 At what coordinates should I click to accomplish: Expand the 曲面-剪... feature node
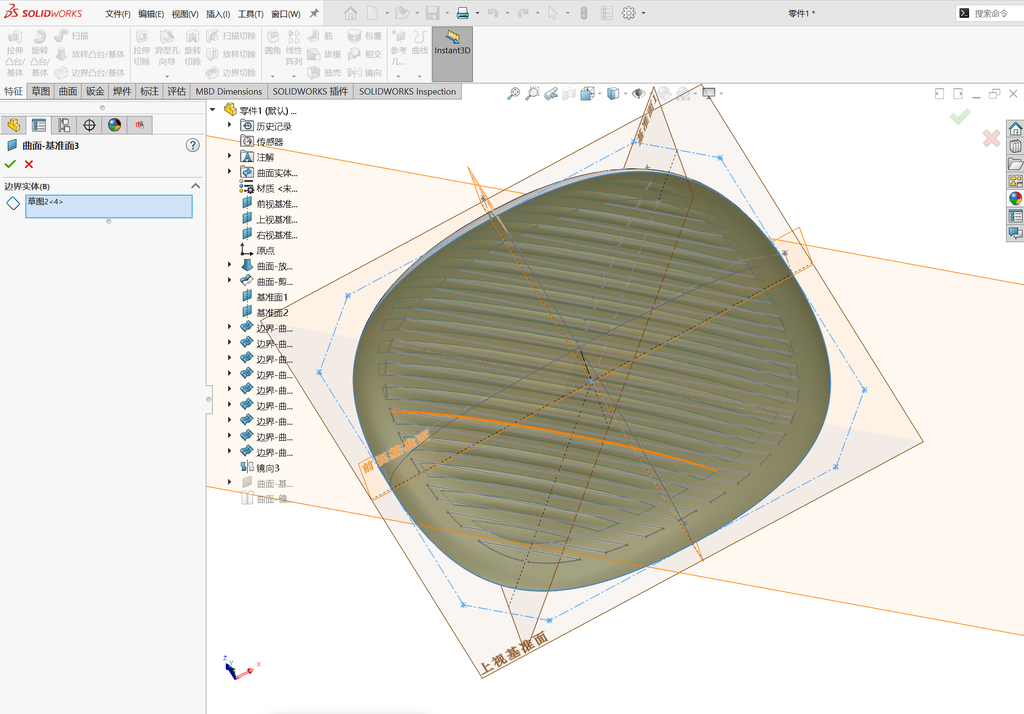tap(229, 281)
